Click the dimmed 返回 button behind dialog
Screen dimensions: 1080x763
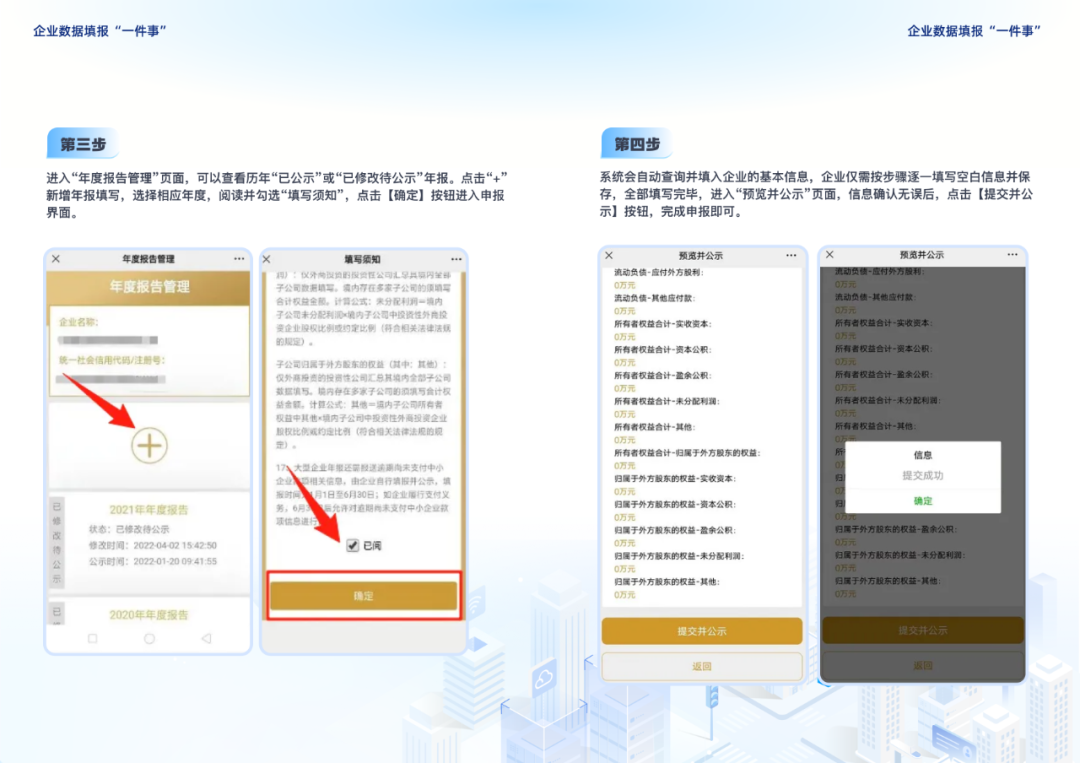[x=923, y=666]
